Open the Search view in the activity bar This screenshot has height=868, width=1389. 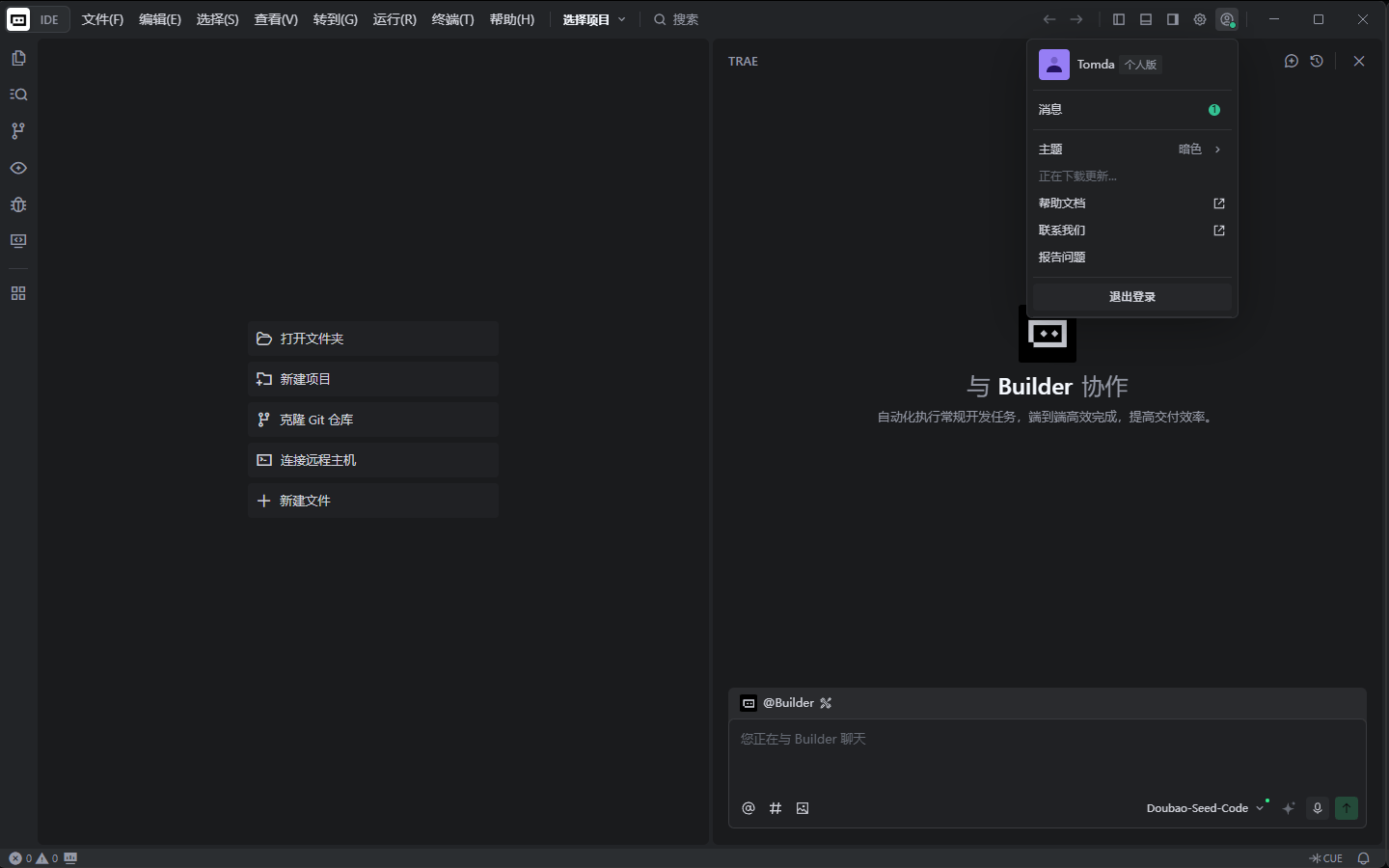tap(18, 95)
